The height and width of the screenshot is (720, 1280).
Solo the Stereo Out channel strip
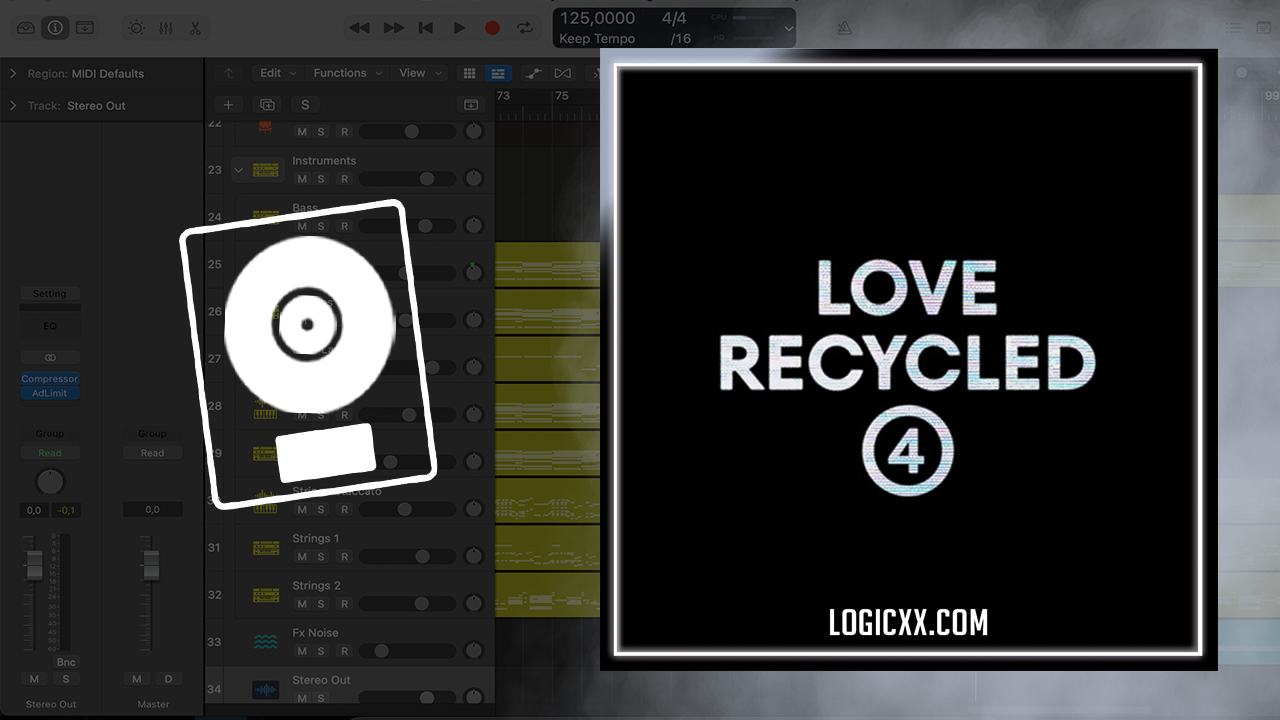click(x=65, y=679)
